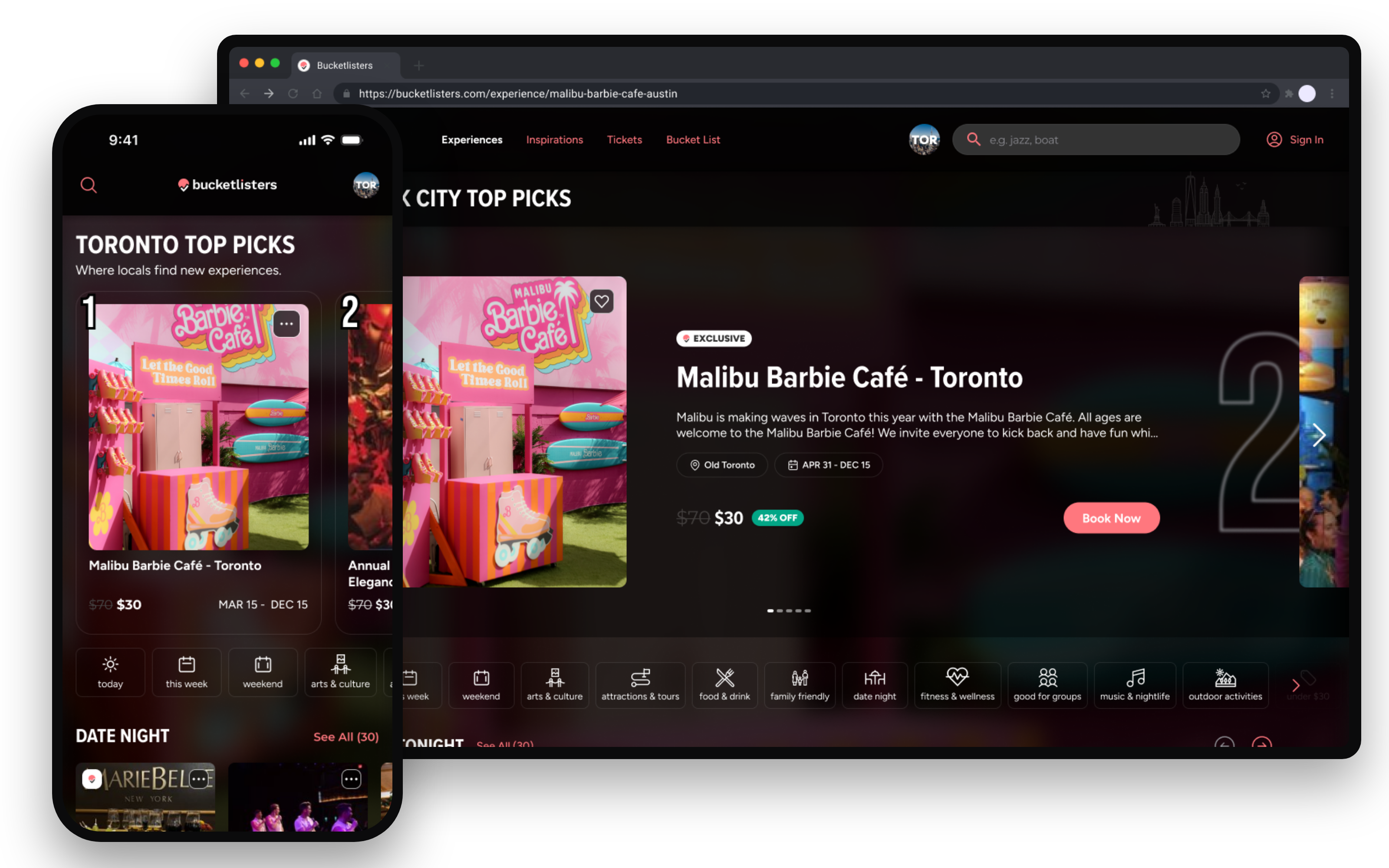The image size is (1389, 868).
Task: Tap the TOR city avatar on phone
Action: click(365, 185)
